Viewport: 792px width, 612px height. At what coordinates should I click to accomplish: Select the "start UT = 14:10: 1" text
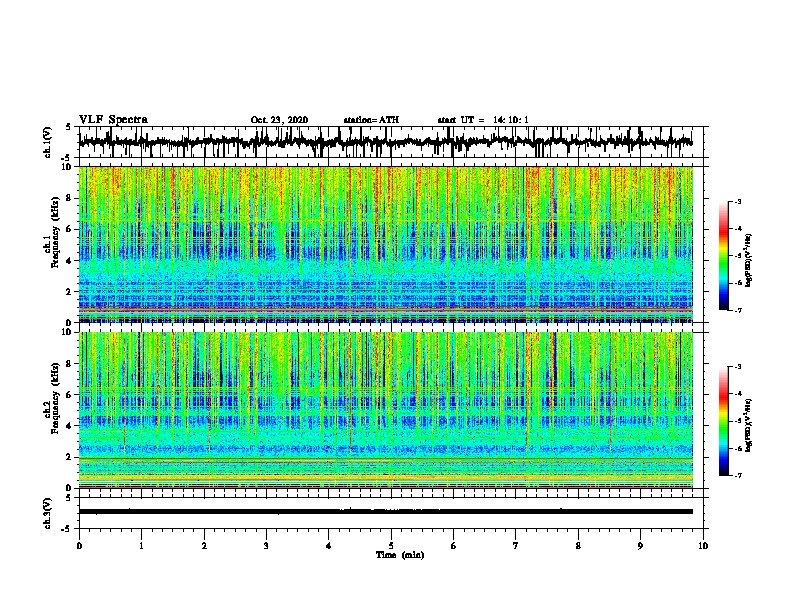pyautogui.click(x=483, y=120)
